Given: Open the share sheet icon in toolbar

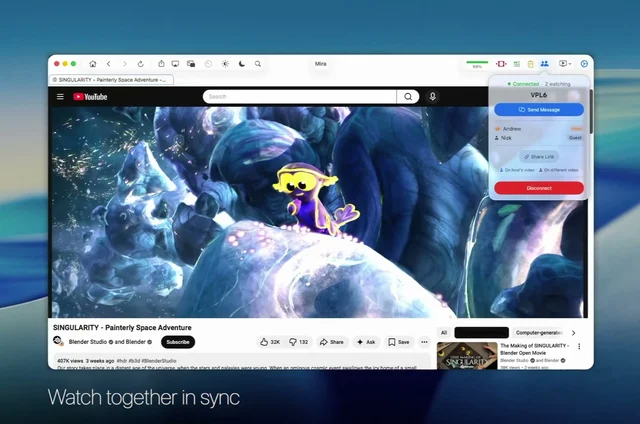Looking at the screenshot, I should click(161, 64).
